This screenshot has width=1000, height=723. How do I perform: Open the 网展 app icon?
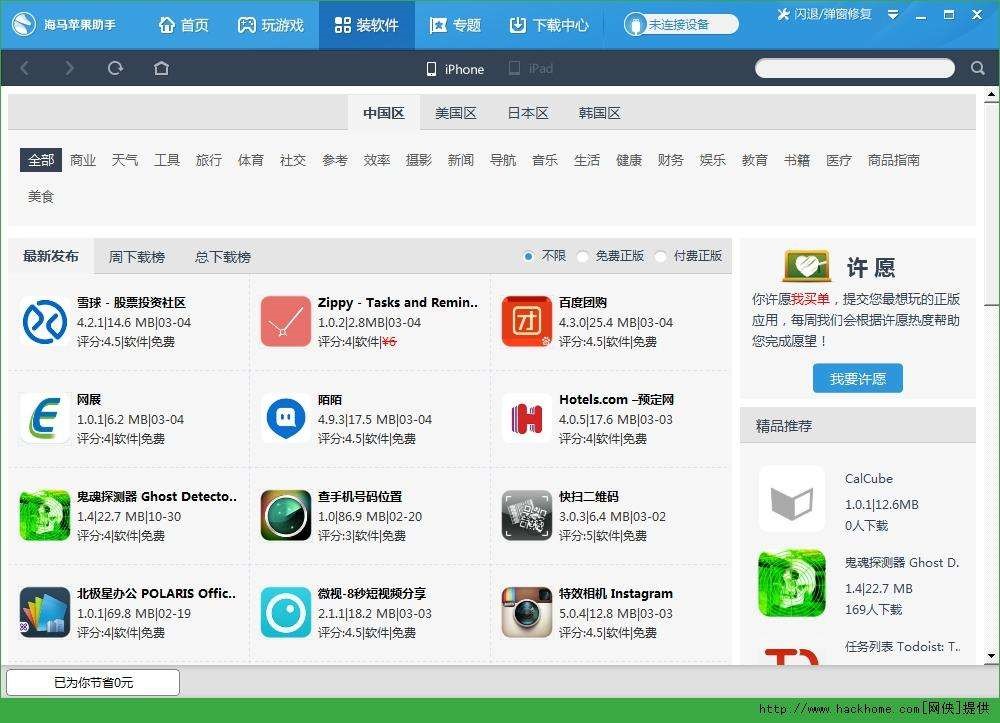45,418
